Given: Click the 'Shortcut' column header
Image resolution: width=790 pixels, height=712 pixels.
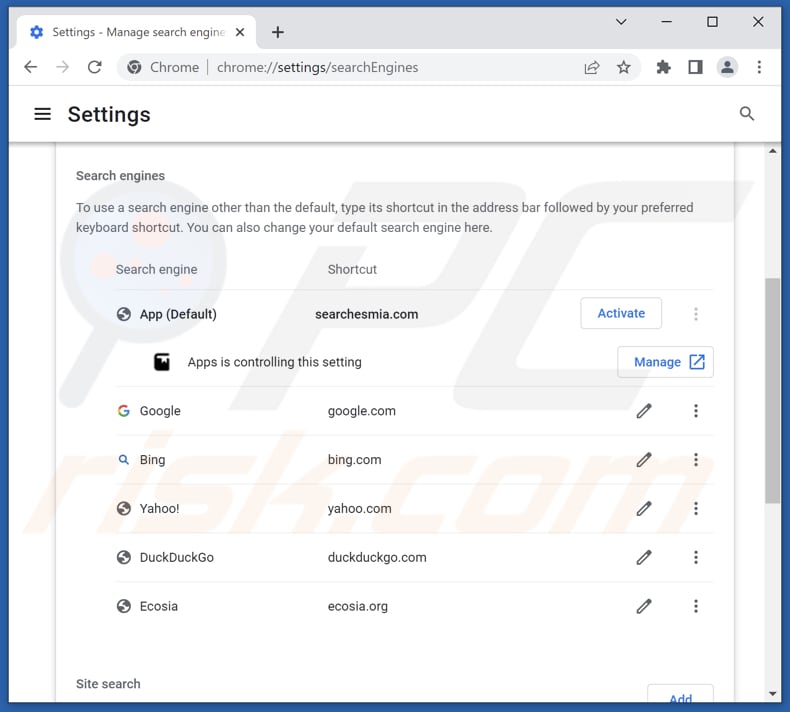Looking at the screenshot, I should [352, 269].
